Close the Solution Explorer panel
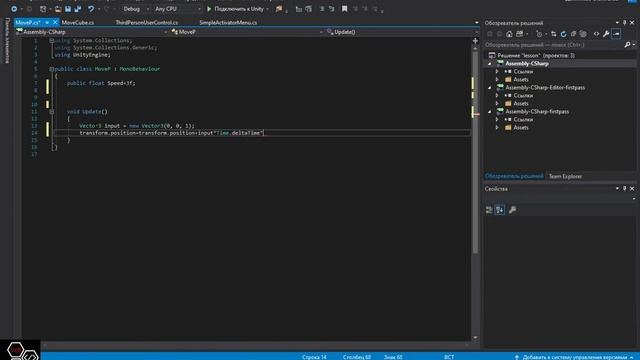This screenshot has height=360, width=640. pyautogui.click(x=632, y=23)
